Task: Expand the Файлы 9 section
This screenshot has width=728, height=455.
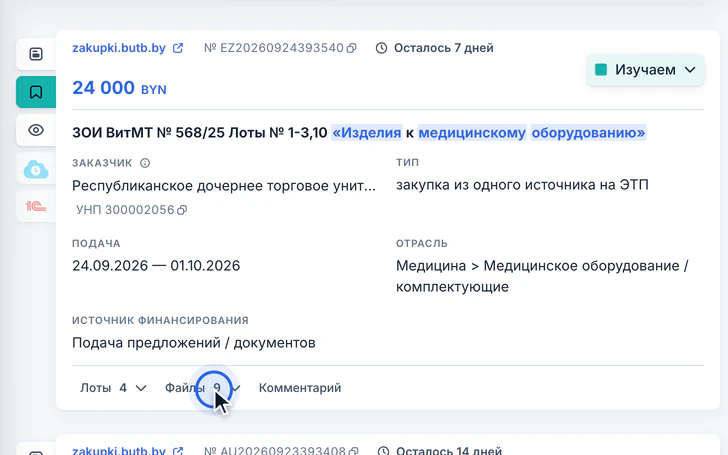Action: click(203, 388)
